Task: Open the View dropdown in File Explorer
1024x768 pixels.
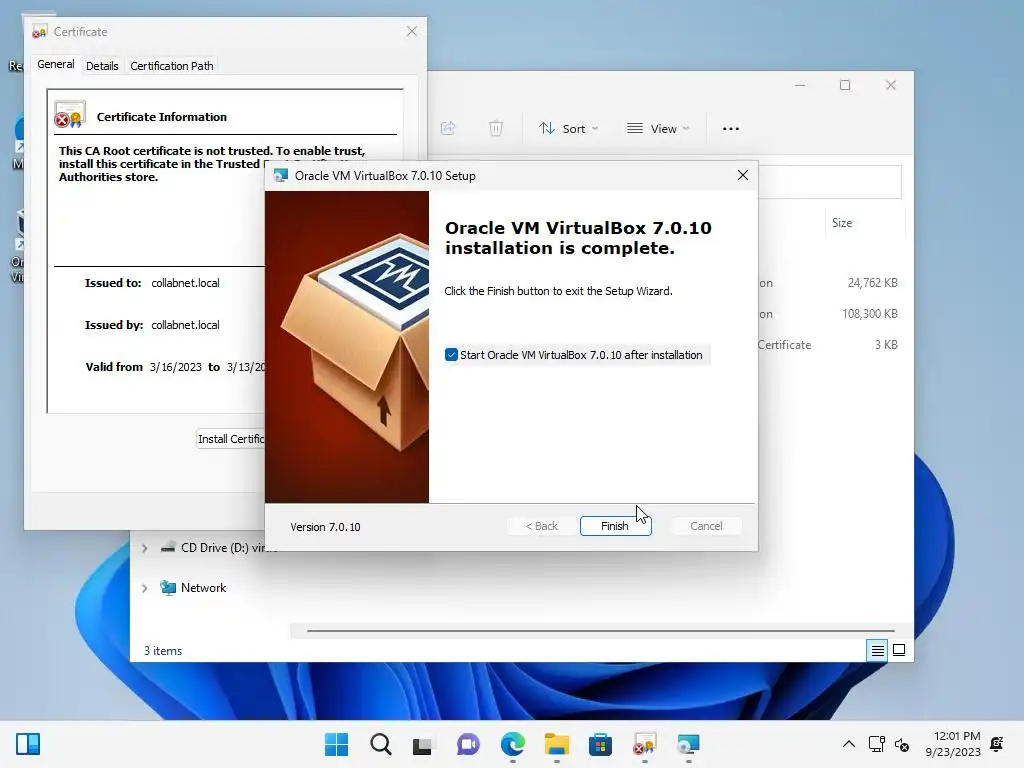Action: coord(658,129)
